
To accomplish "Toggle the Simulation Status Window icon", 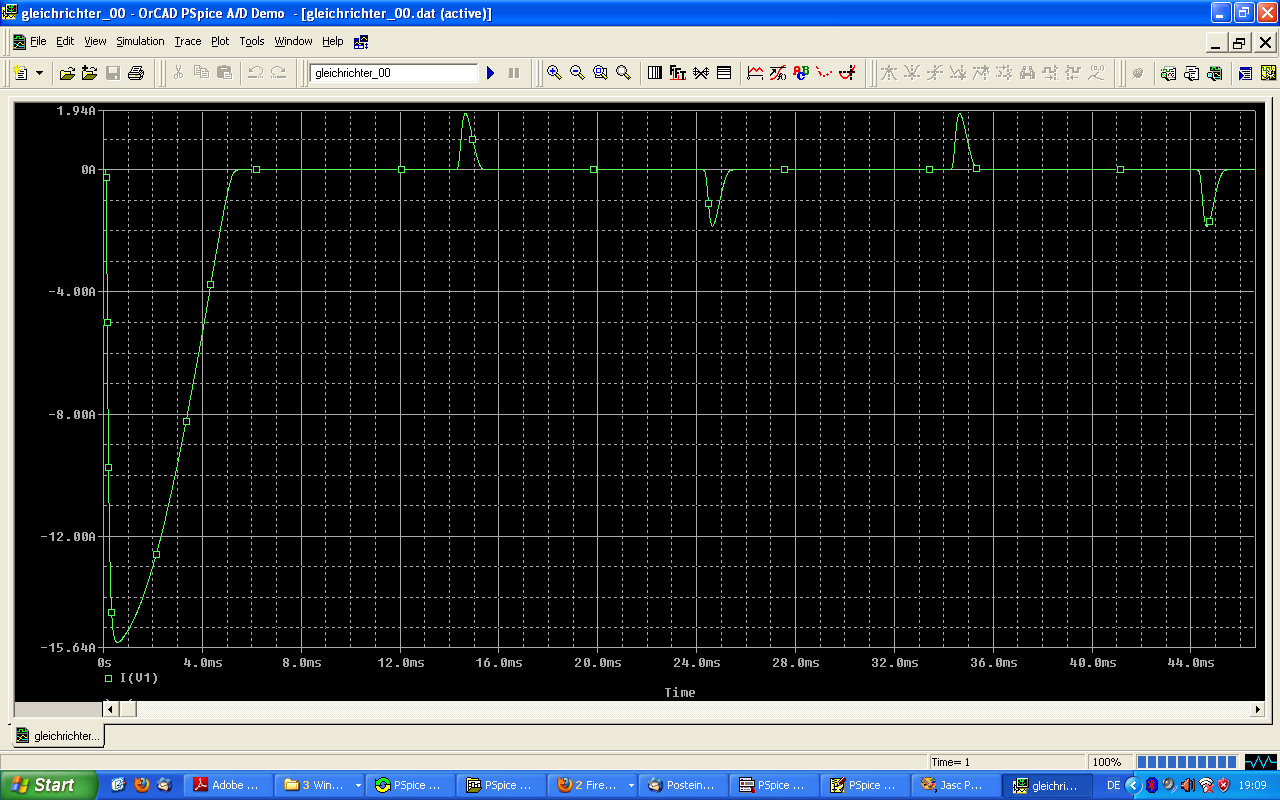I will [1268, 73].
